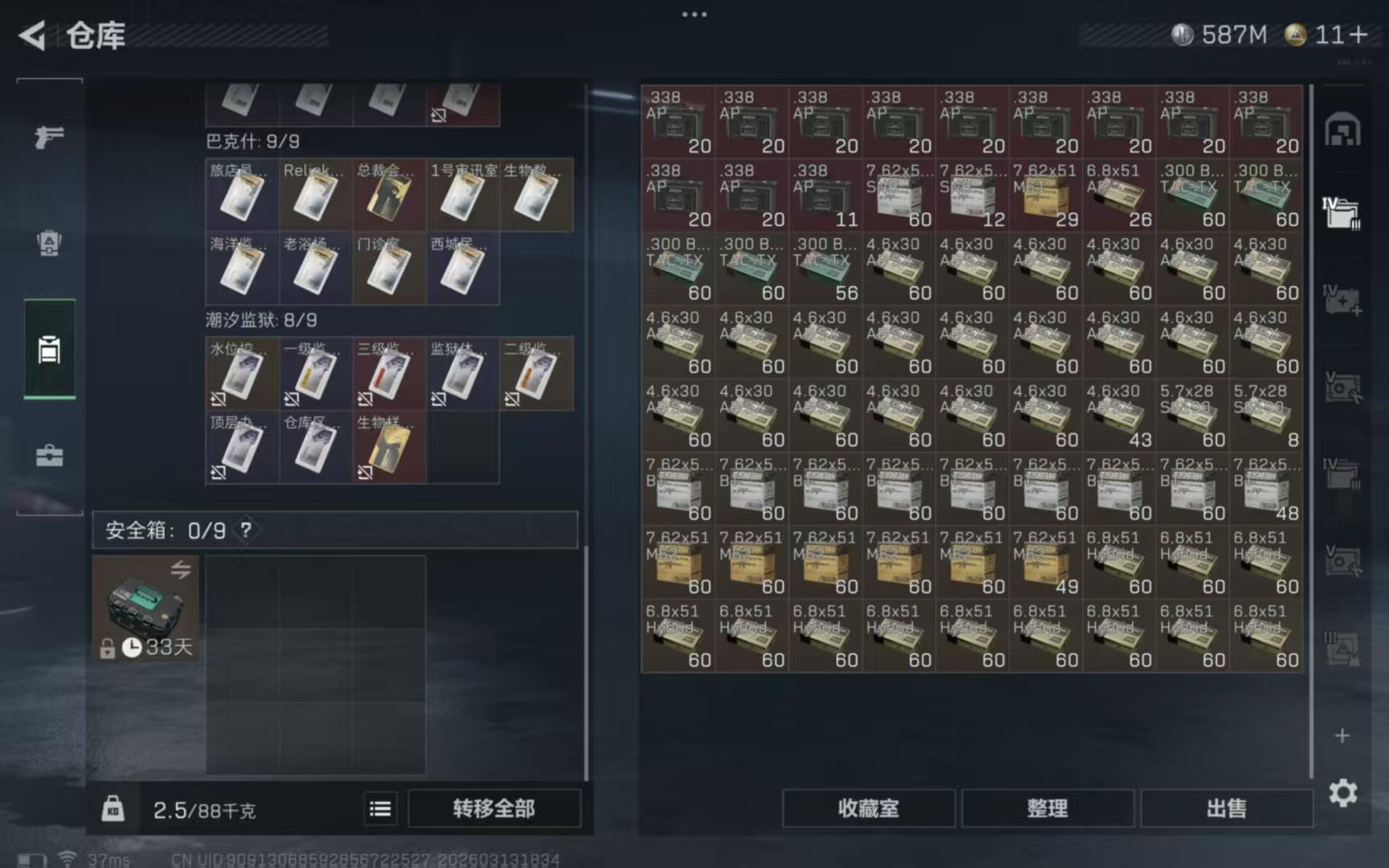This screenshot has height=868, width=1389.
Task: Click the question mark beside 安全箱 0/9
Action: [x=246, y=530]
